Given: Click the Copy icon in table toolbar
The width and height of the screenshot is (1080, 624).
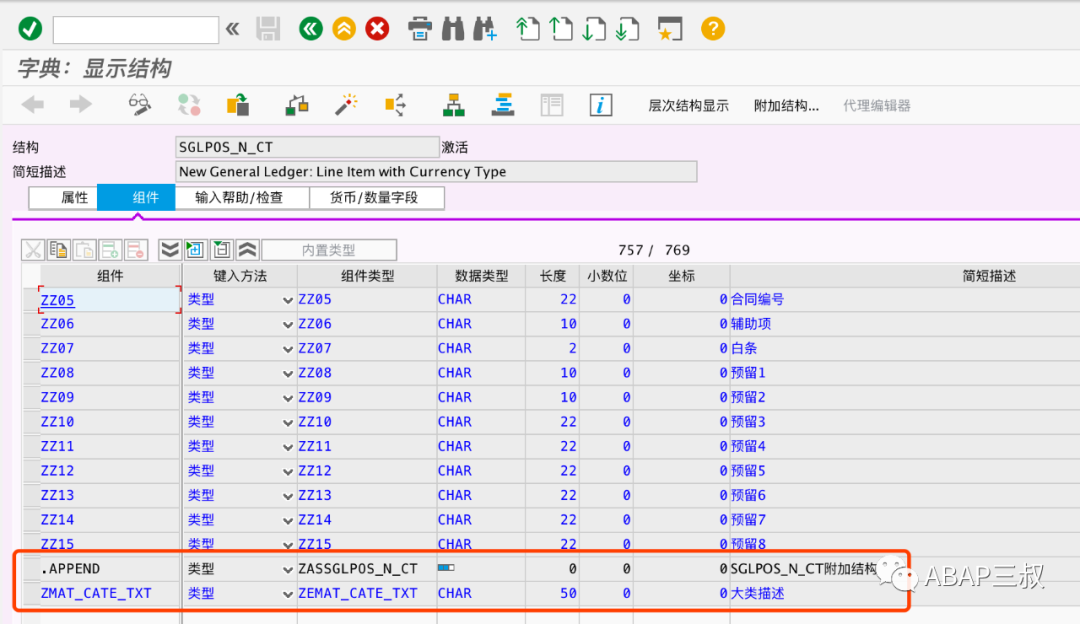Looking at the screenshot, I should pyautogui.click(x=59, y=249).
